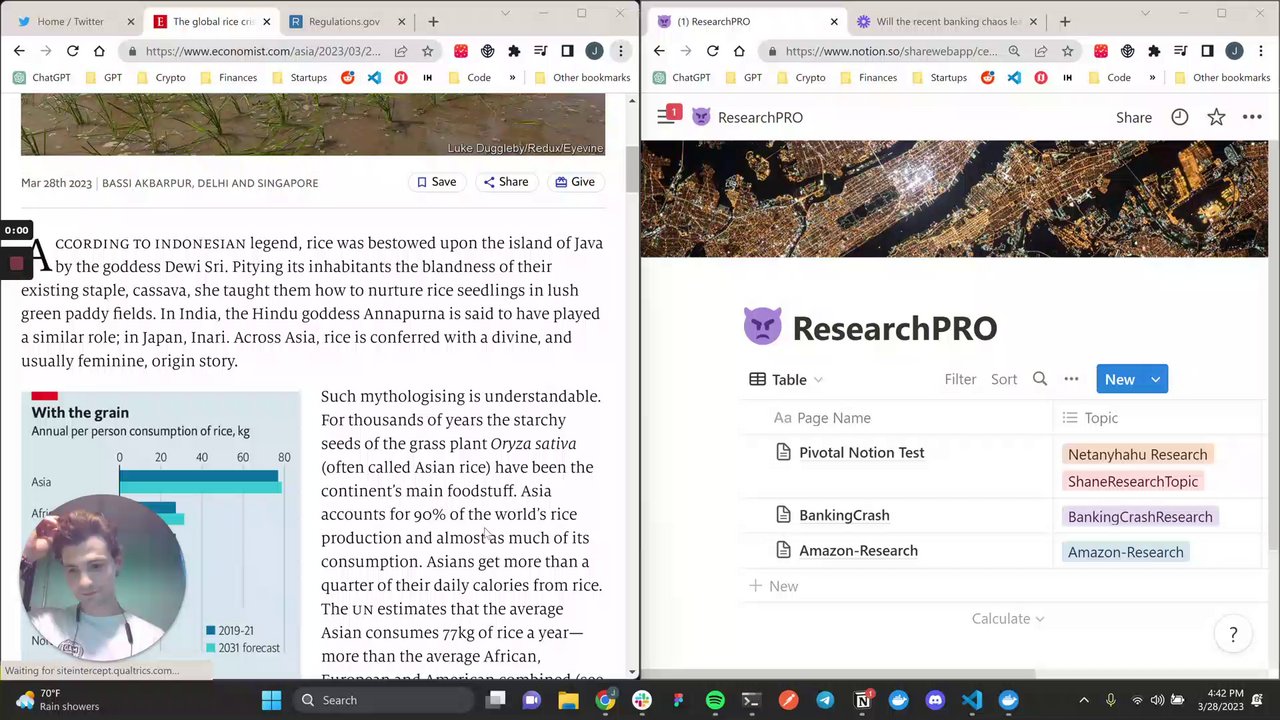The width and height of the screenshot is (1280, 720).
Task: Open Notion page history clock icon
Action: (x=1180, y=117)
